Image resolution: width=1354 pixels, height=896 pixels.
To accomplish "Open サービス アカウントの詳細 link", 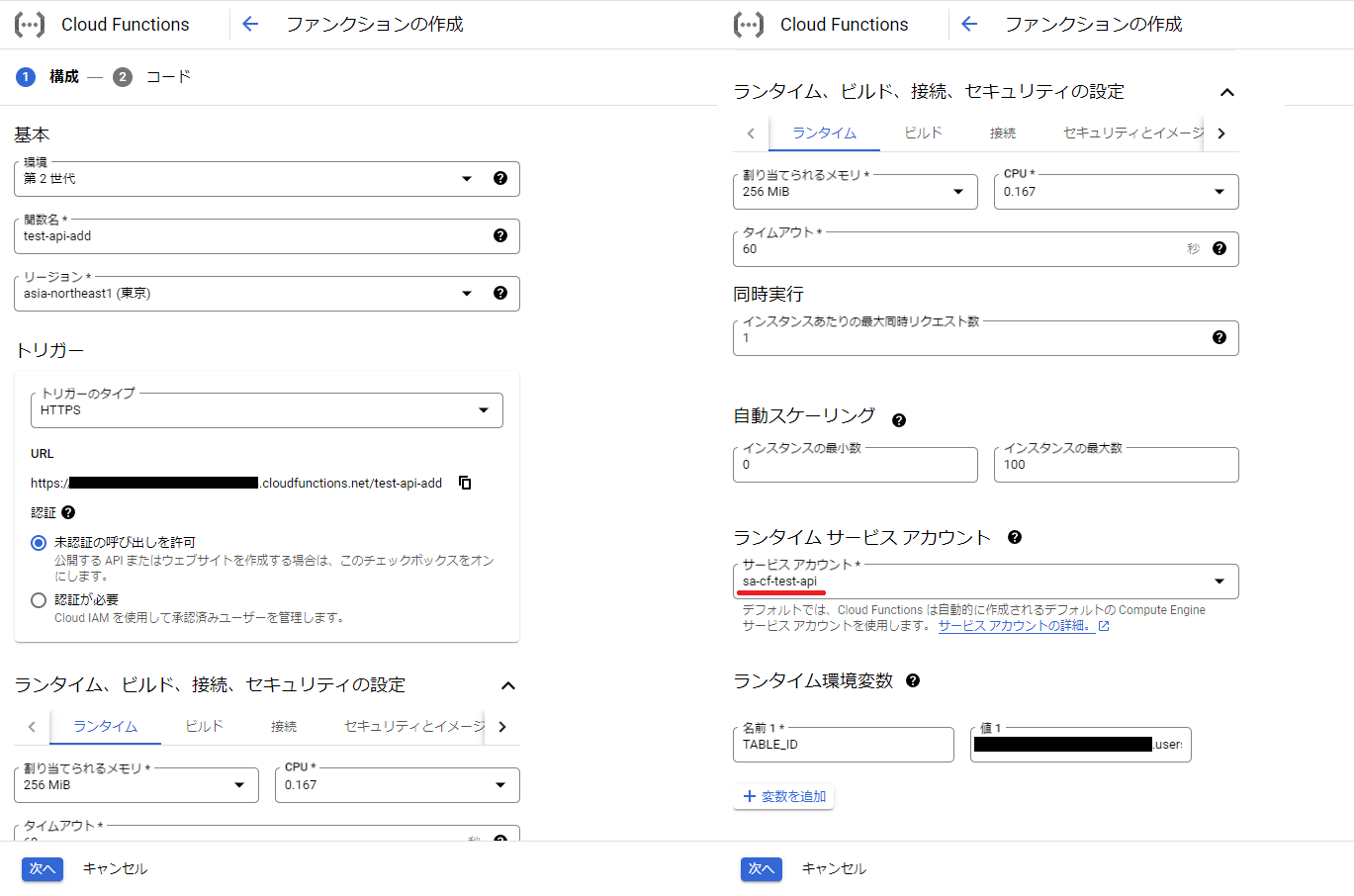I will pos(1024,626).
